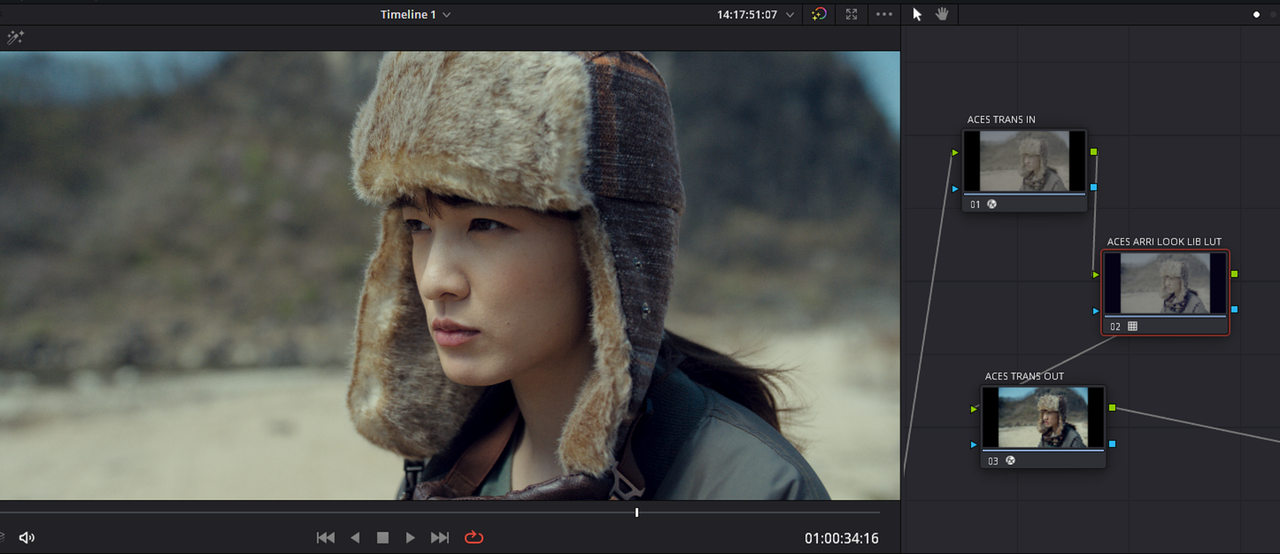Click node number 02
This screenshot has height=554, width=1280.
tap(1116, 326)
